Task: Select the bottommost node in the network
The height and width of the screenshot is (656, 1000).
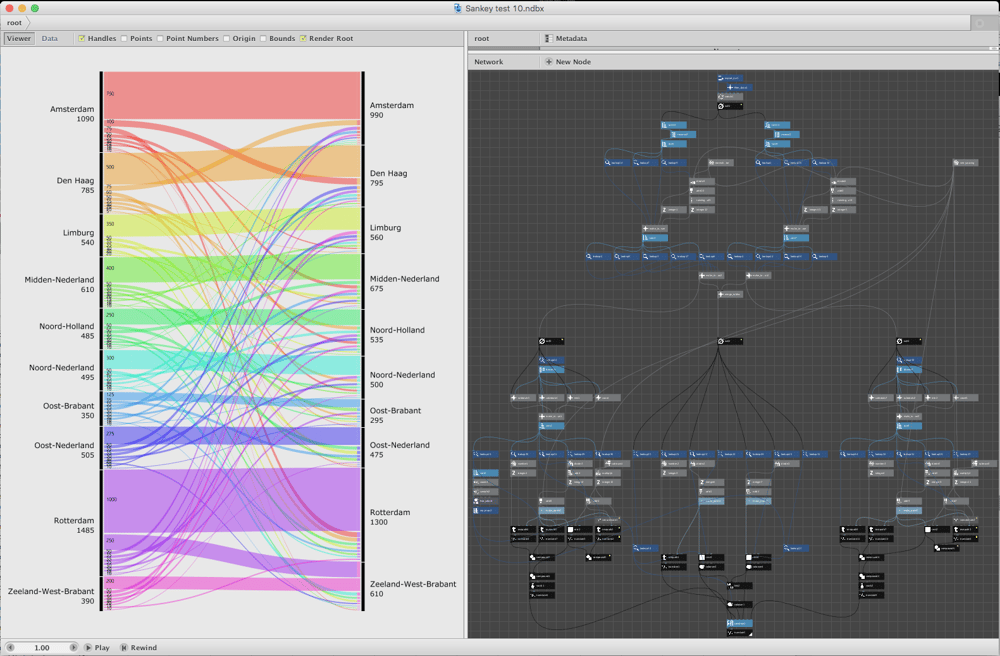Action: coord(740,632)
